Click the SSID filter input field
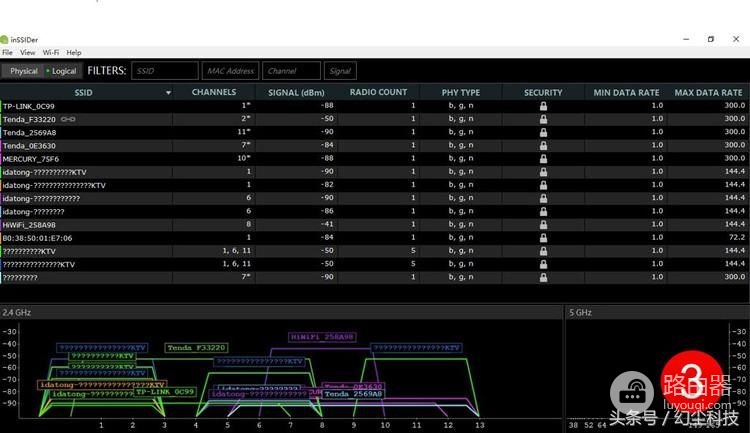This screenshot has width=750, height=433. tap(165, 71)
